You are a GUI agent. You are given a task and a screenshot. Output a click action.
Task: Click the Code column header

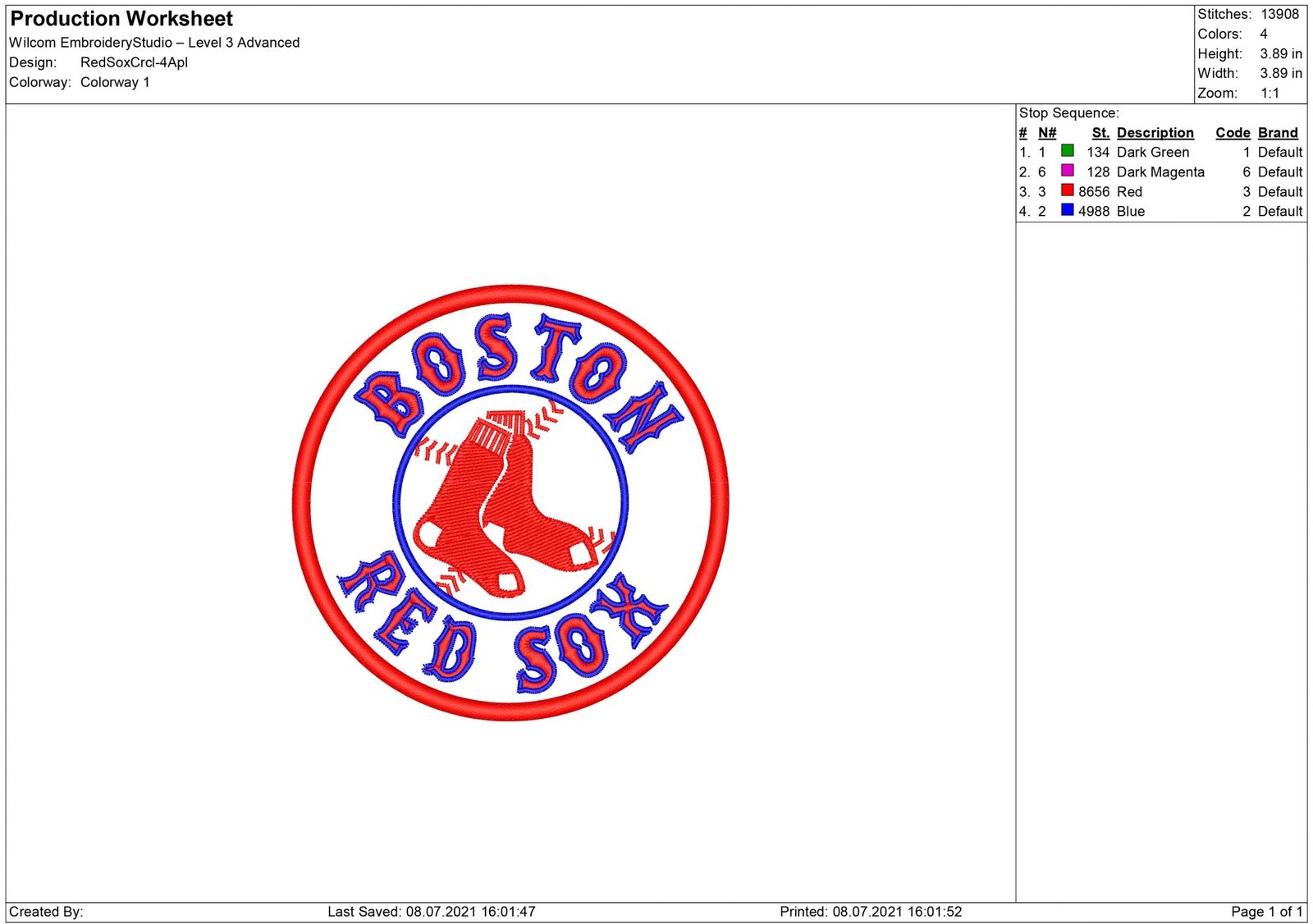click(1233, 132)
